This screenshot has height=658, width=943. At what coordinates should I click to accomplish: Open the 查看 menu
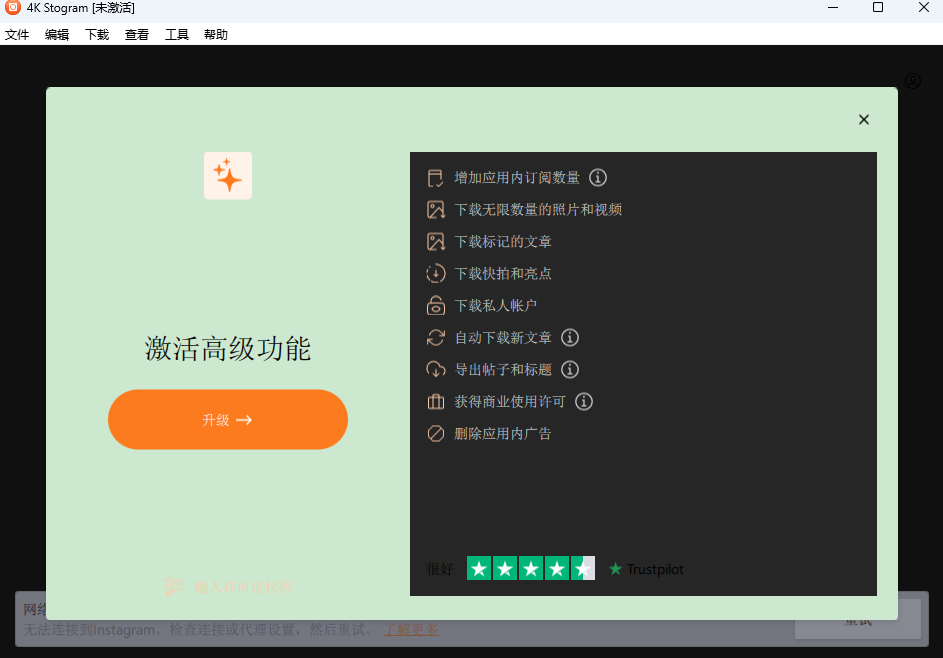(137, 35)
